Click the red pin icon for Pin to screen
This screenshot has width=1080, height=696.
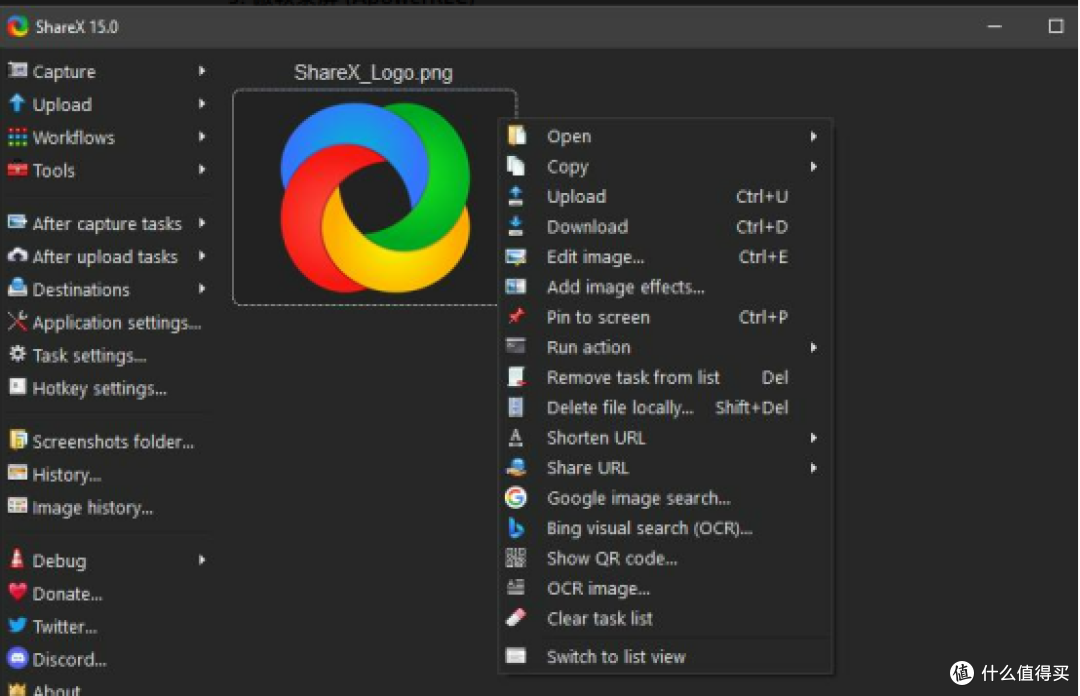[x=515, y=316]
